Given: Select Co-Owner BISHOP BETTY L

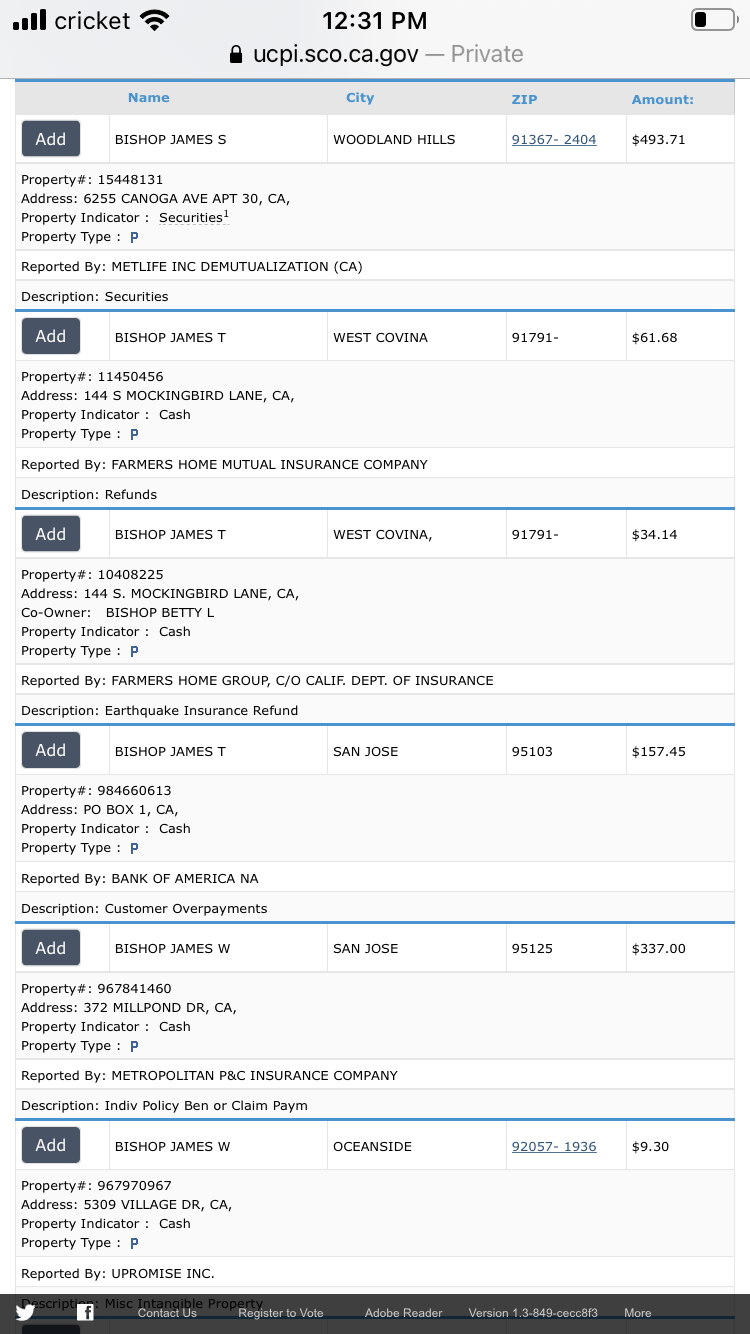Looking at the screenshot, I should (x=118, y=613).
